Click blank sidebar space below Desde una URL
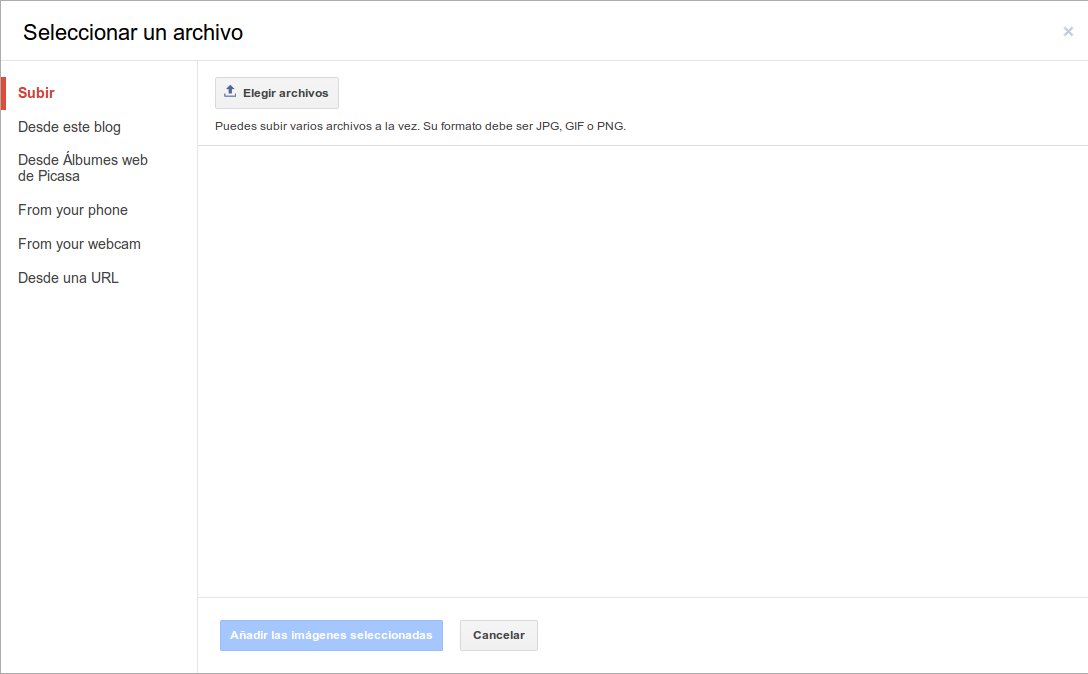 point(98,450)
